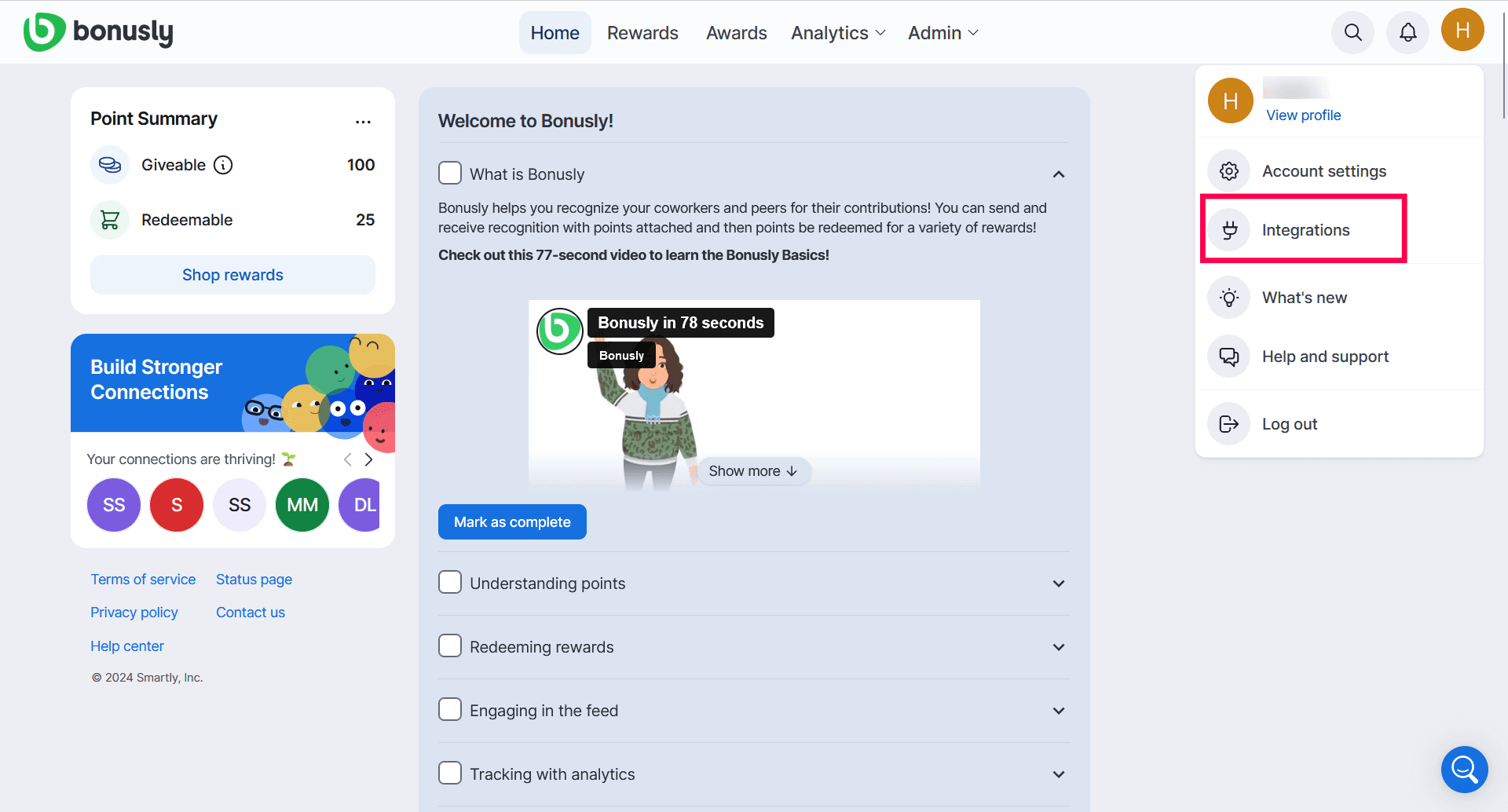
Task: Check the What is Bonusly checkbox
Action: (450, 173)
